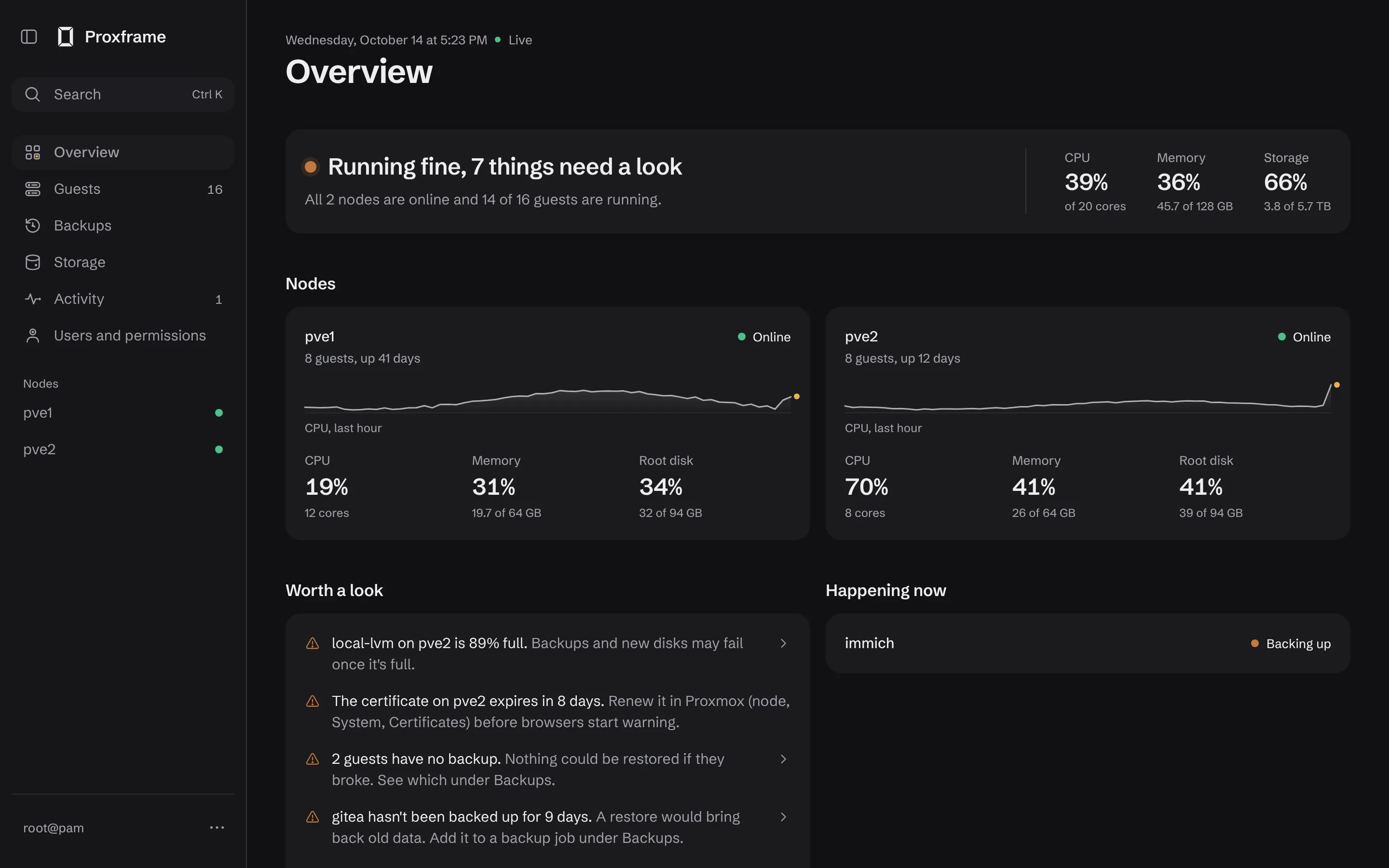This screenshot has height=868, width=1389.
Task: Click the warning icon beside the no-backup alert
Action: click(312, 759)
